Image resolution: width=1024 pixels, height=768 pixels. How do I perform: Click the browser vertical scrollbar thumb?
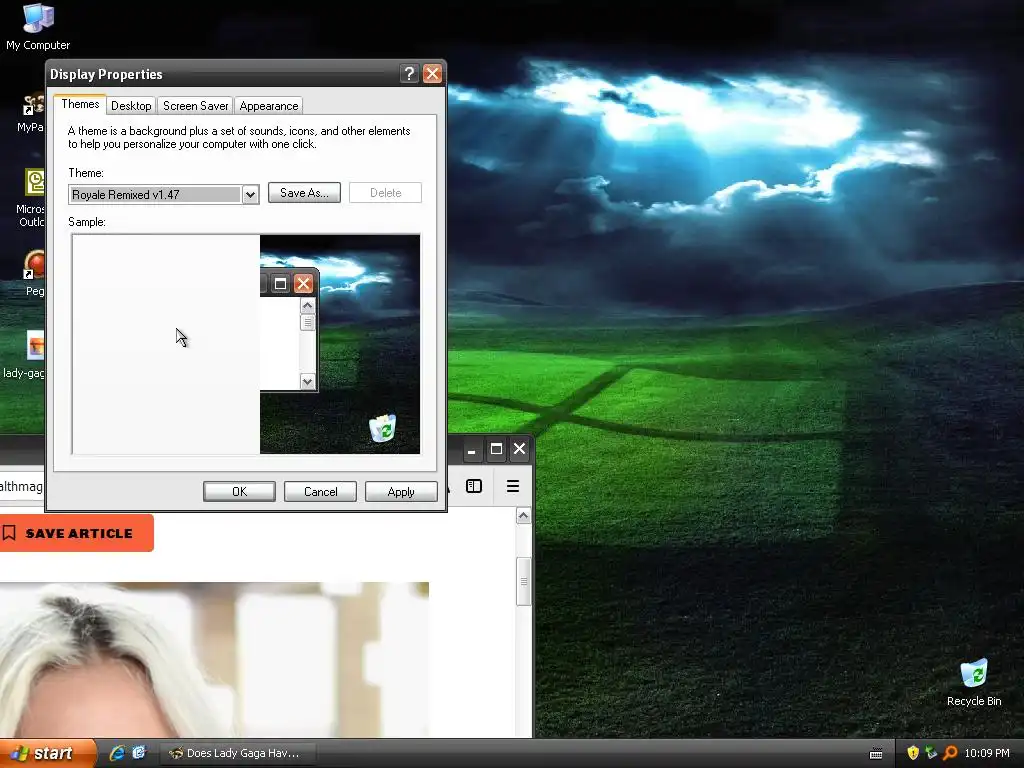coord(523,582)
